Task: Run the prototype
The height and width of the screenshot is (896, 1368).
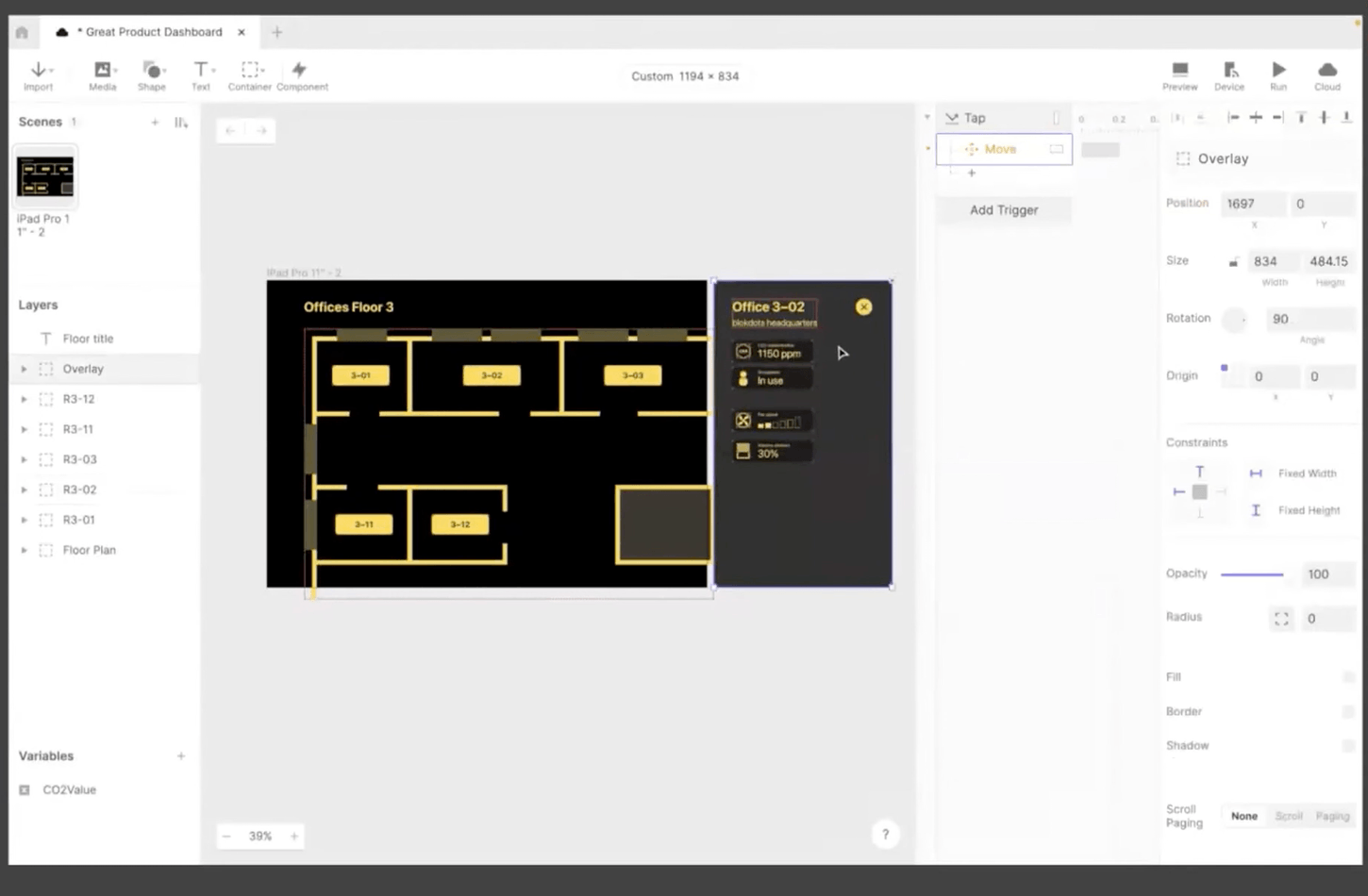Action: pos(1278,71)
